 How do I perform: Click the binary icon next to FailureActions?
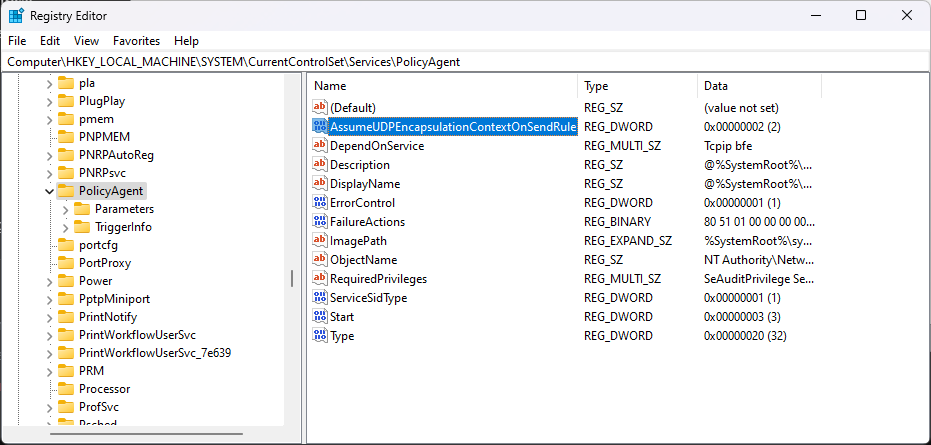pos(320,222)
